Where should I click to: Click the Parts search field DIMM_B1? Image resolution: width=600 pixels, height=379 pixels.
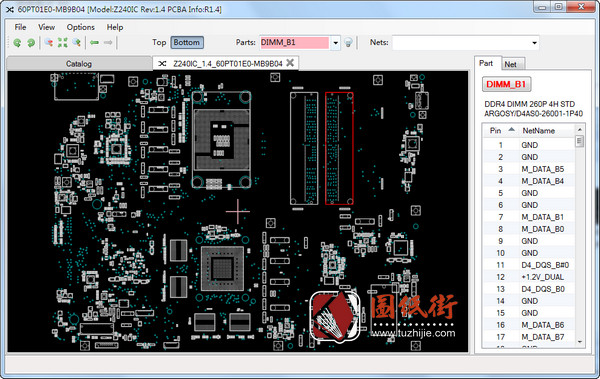[x=294, y=43]
